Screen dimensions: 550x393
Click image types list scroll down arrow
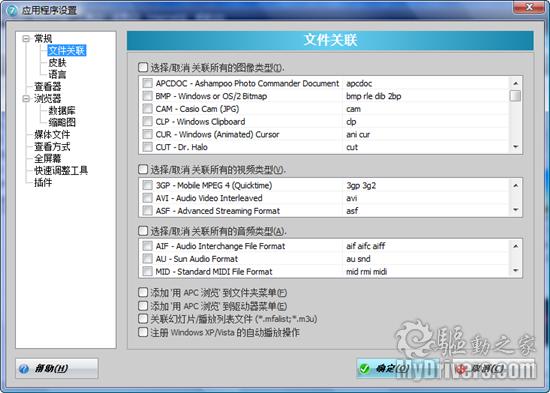point(515,147)
